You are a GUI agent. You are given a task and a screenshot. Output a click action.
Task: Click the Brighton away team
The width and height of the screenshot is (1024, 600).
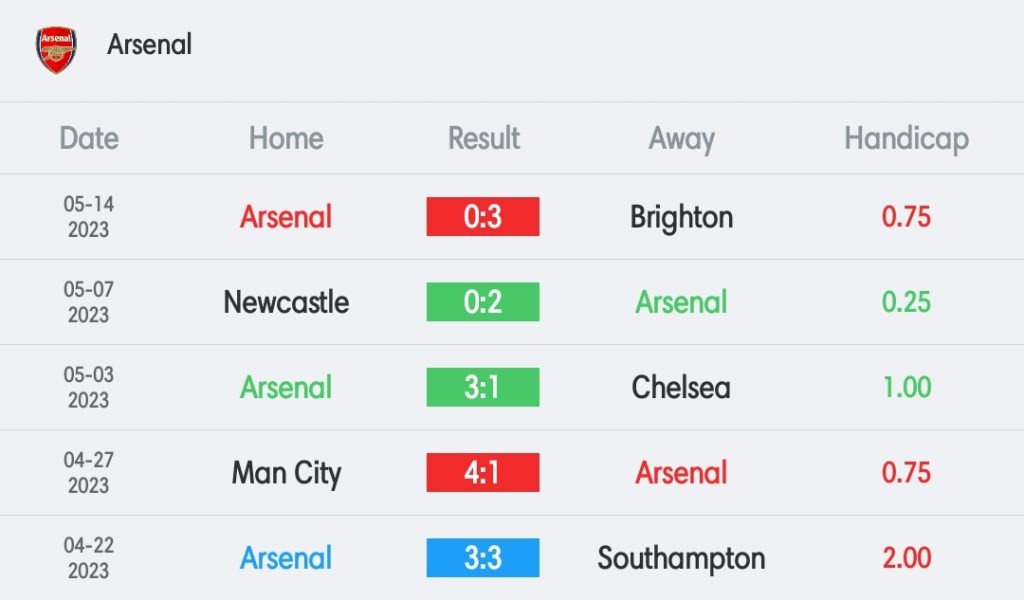click(x=681, y=217)
